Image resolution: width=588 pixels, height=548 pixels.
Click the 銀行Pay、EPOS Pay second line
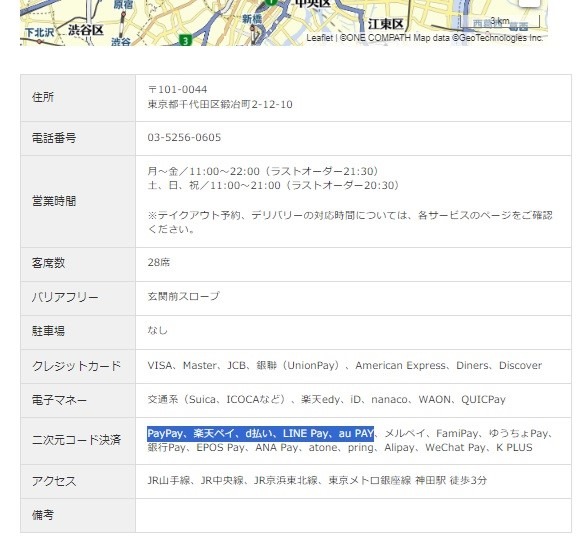click(340, 447)
